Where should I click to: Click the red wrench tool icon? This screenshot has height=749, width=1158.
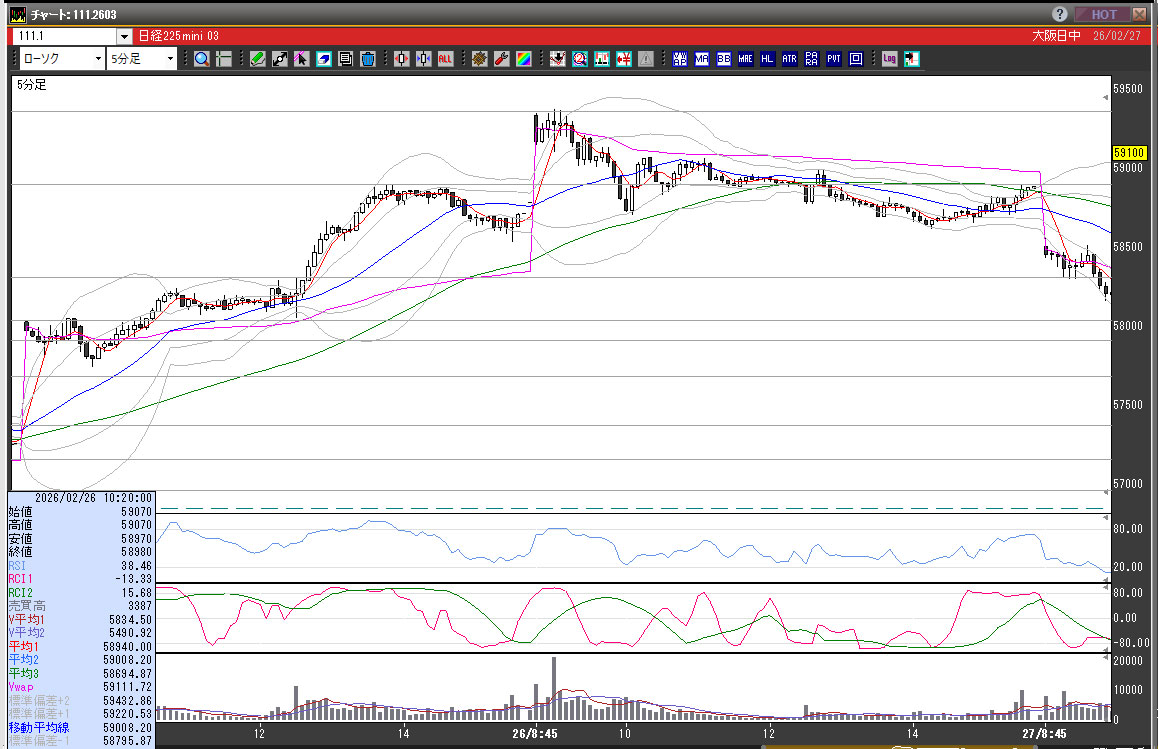pyautogui.click(x=501, y=59)
